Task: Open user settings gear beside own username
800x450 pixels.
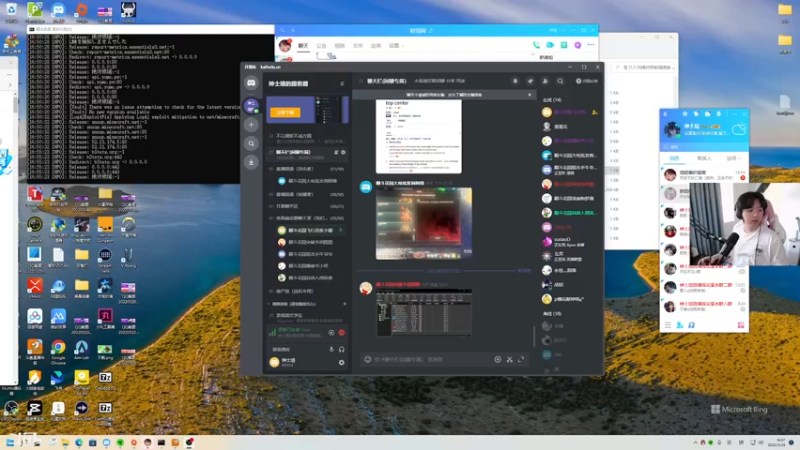Action: tap(341, 362)
